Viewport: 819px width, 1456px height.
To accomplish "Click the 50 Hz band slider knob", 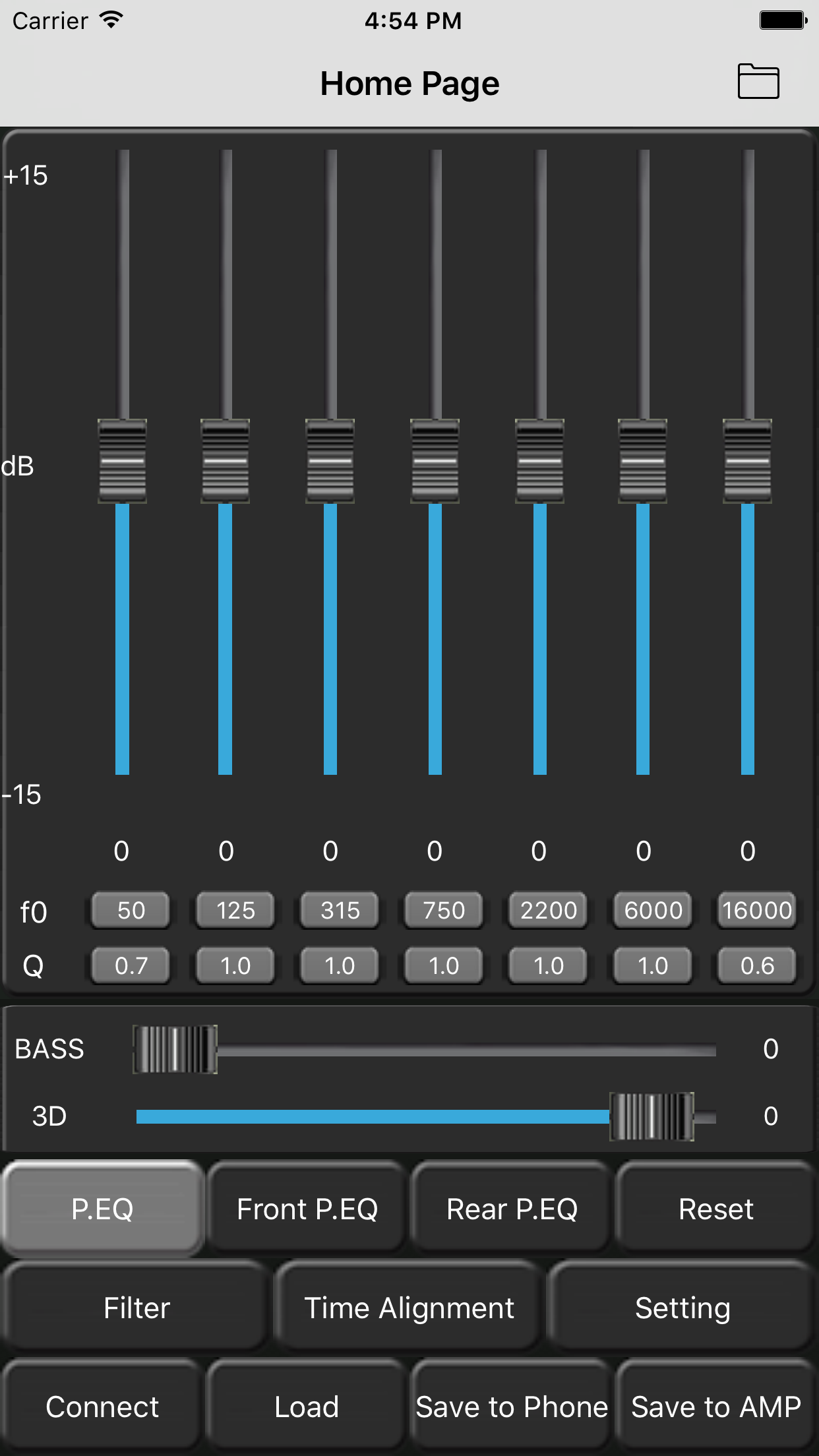I will [x=122, y=461].
